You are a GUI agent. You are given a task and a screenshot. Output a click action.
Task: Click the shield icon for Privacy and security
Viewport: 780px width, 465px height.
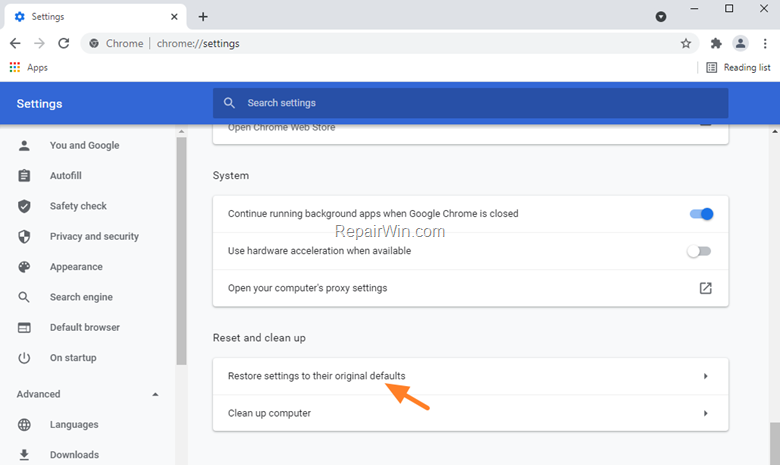[x=24, y=236]
